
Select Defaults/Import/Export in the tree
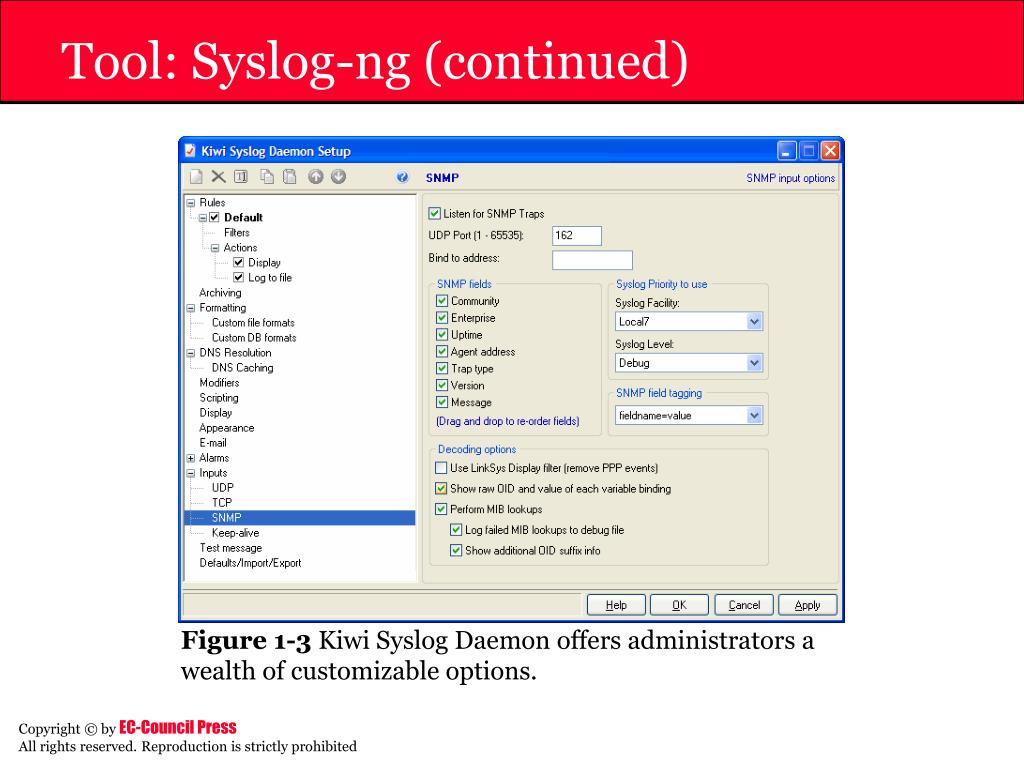pyautogui.click(x=250, y=563)
